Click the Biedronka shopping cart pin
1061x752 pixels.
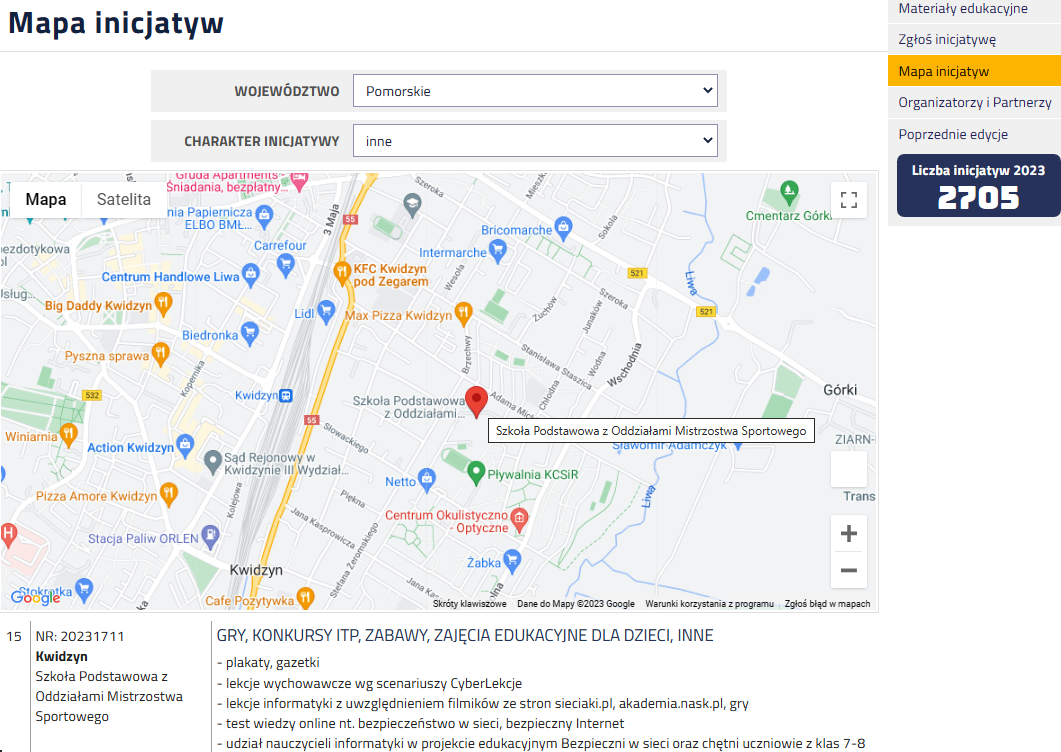250,334
